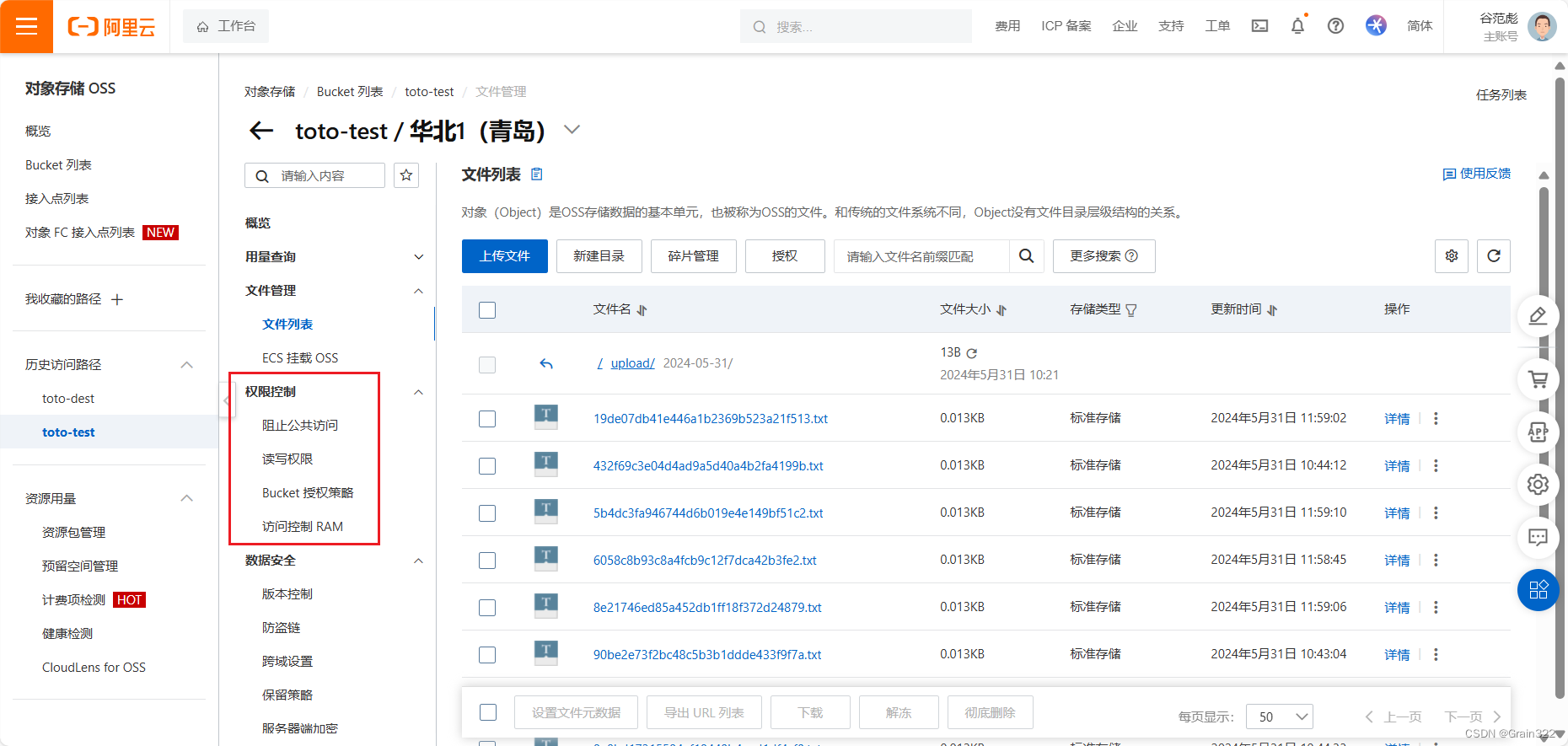Click the document icon beside 文件列表
1568x746 pixels.
537,174
